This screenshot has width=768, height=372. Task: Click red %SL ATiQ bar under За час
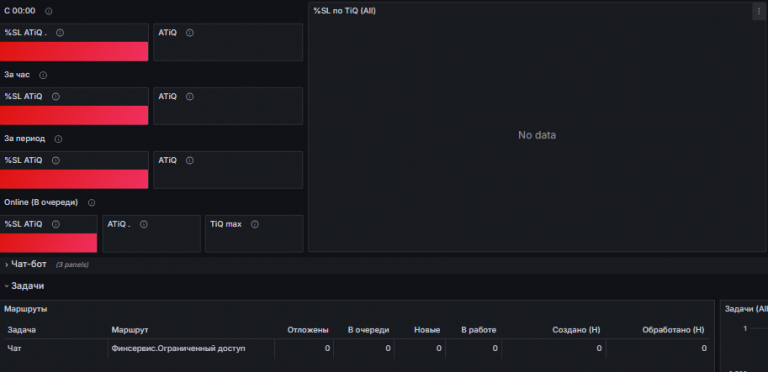click(74, 116)
